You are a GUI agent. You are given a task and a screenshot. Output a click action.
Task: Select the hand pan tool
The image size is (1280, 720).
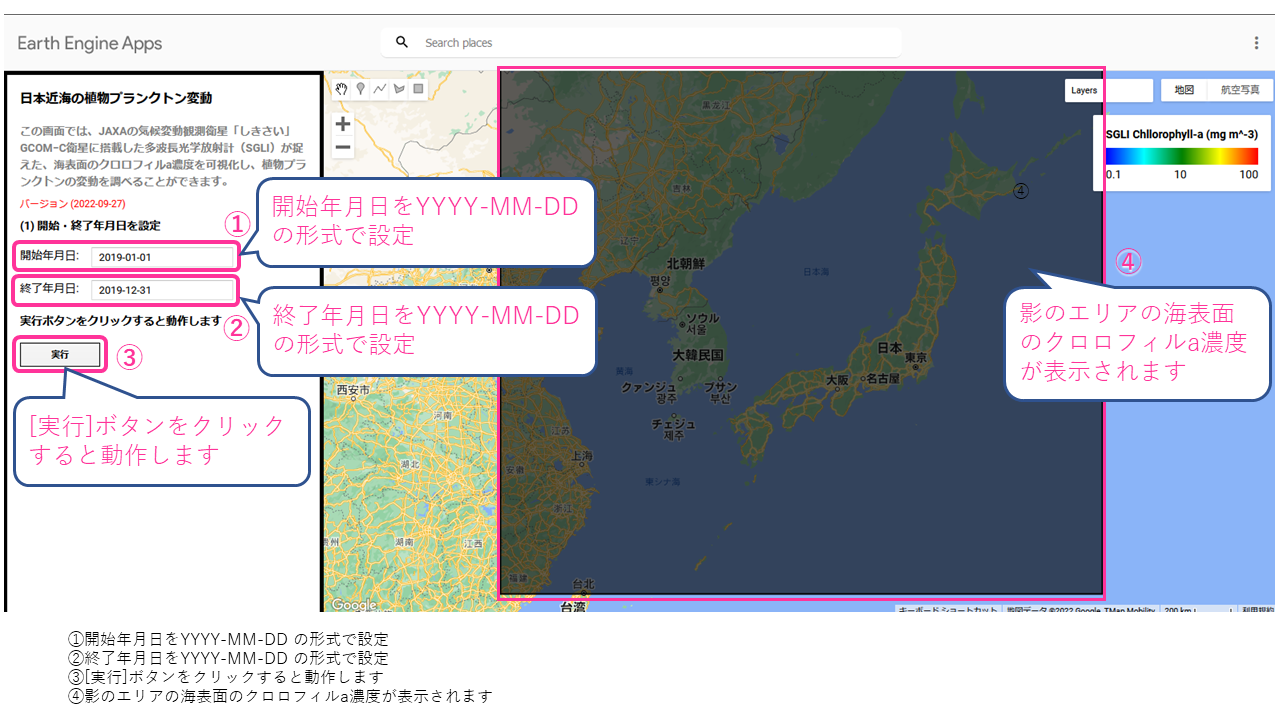click(342, 88)
